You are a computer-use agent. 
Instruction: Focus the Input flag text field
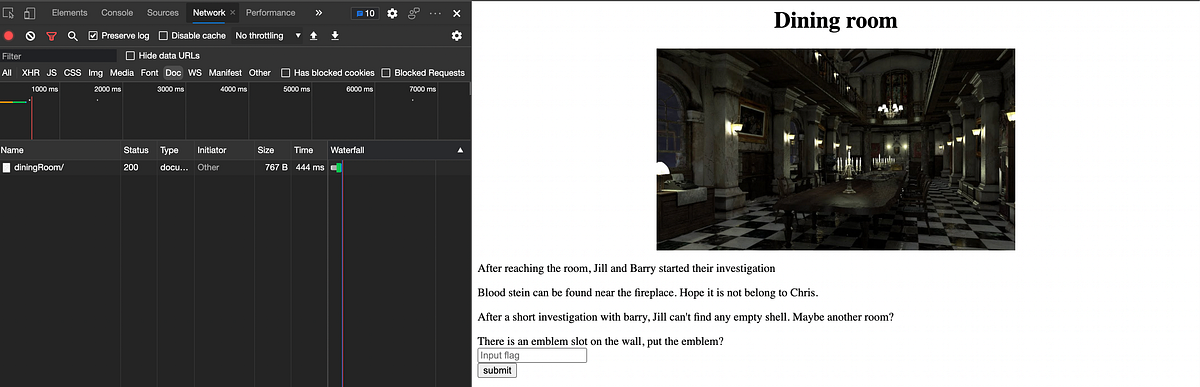click(532, 355)
